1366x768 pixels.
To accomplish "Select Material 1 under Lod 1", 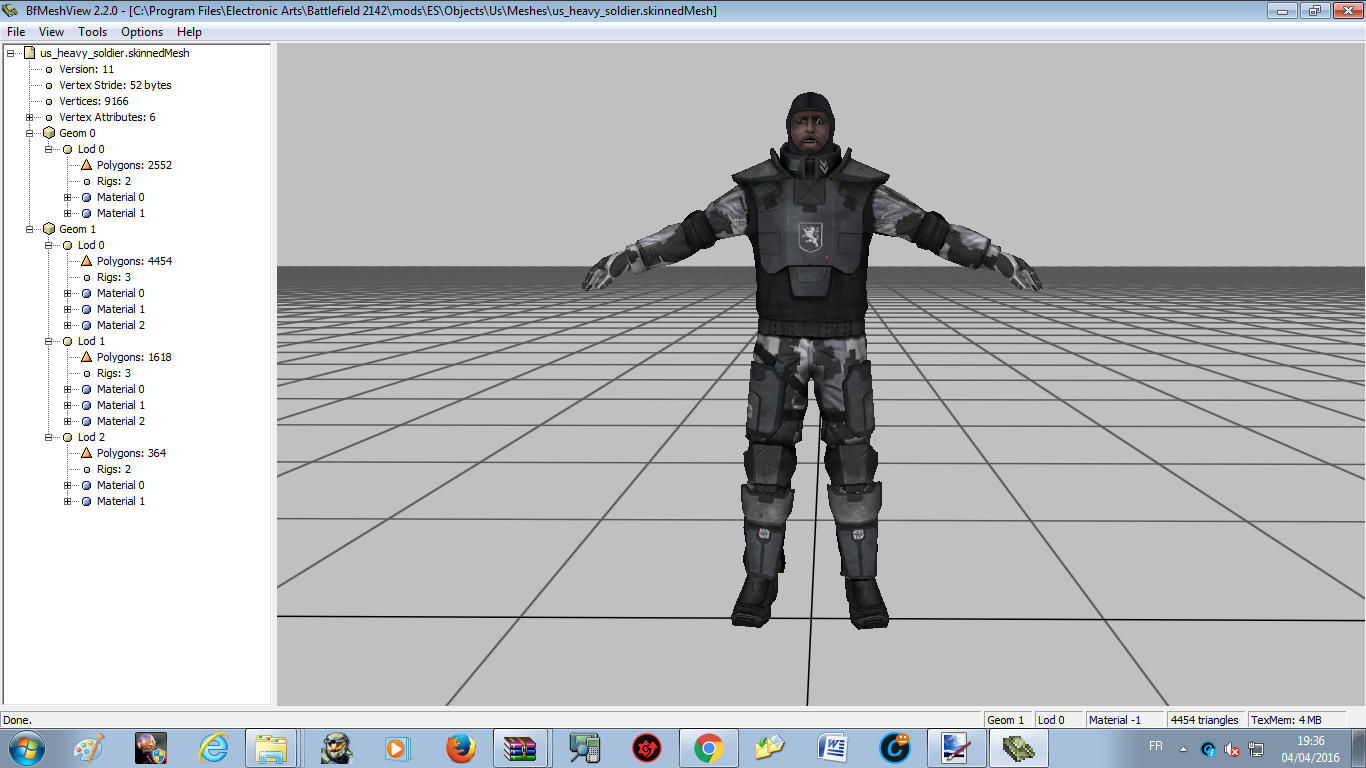I will coord(120,405).
